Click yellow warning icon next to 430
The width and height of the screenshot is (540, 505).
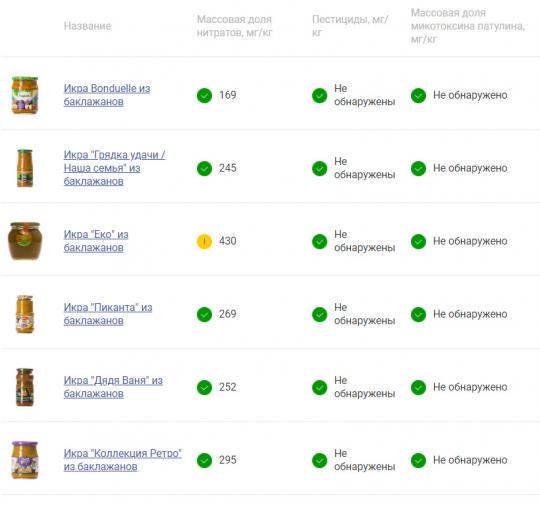(x=204, y=241)
